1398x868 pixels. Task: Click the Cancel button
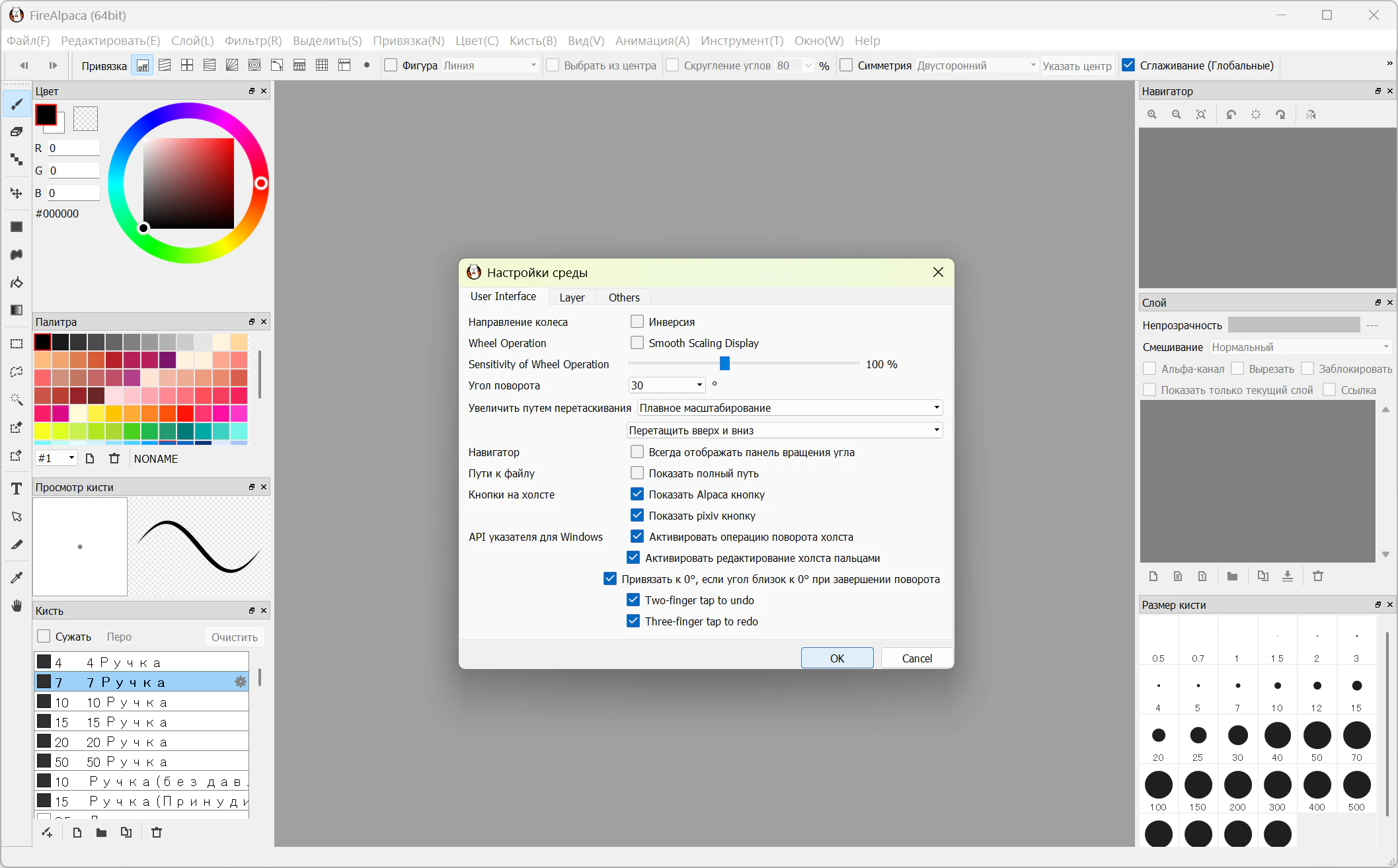917,658
